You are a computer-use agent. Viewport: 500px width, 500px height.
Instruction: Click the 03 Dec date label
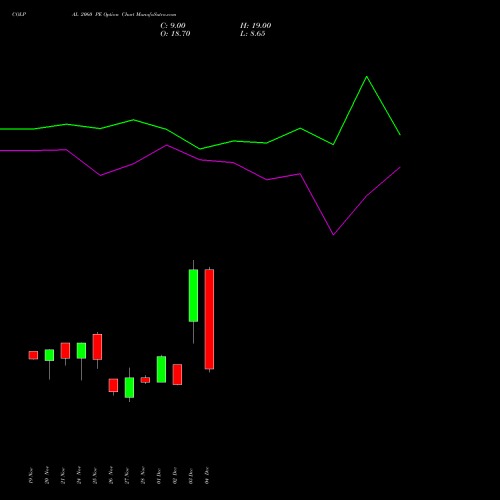pos(191,476)
